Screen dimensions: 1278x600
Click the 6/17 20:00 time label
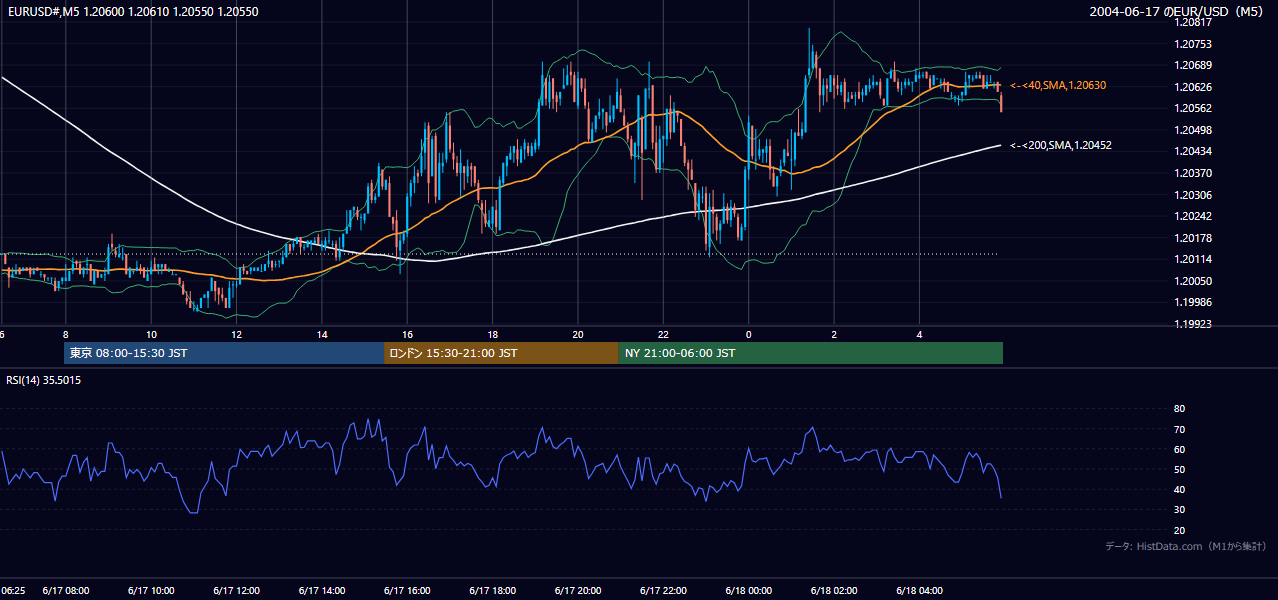click(x=578, y=590)
